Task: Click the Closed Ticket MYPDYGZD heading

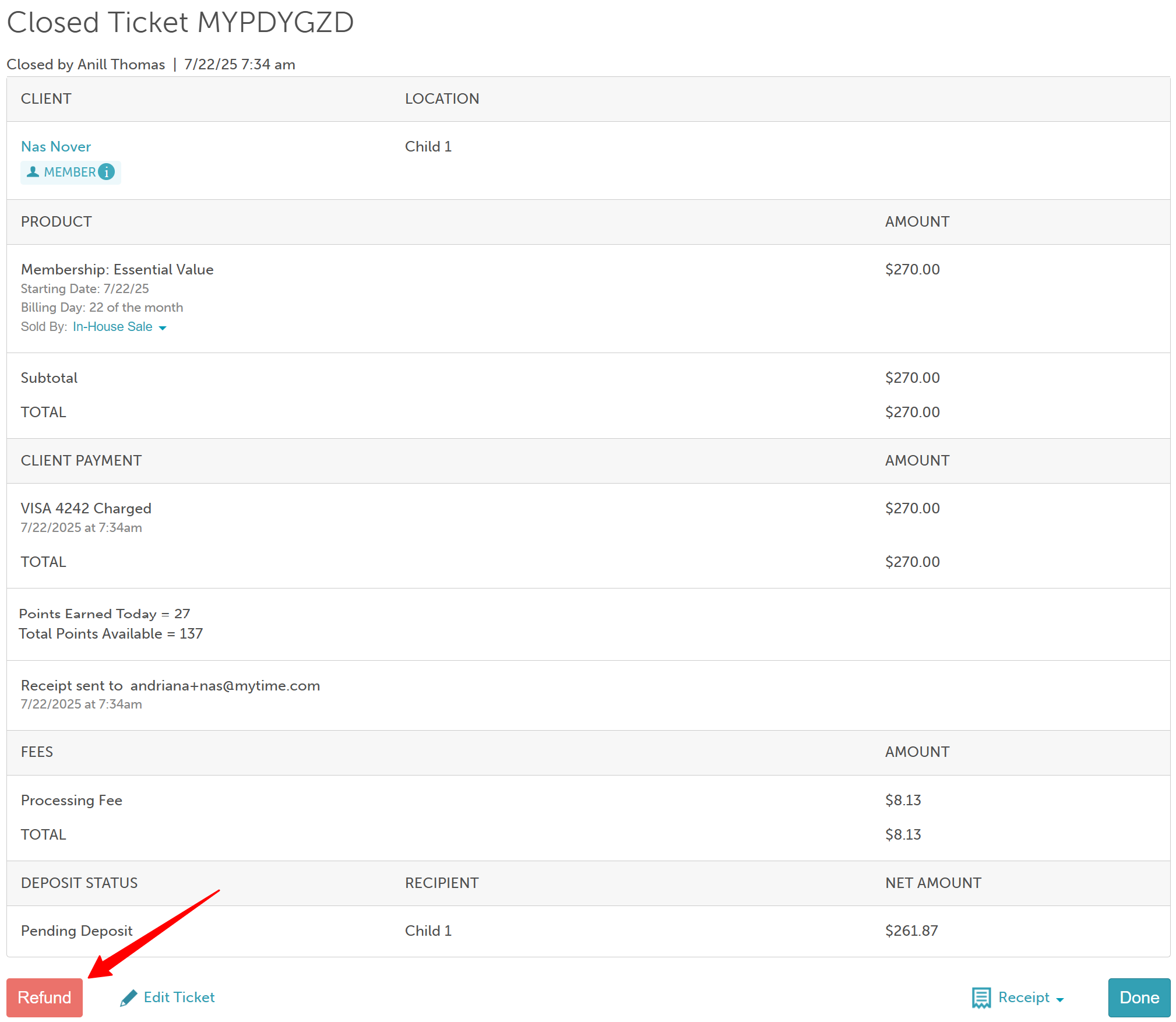Action: point(180,23)
